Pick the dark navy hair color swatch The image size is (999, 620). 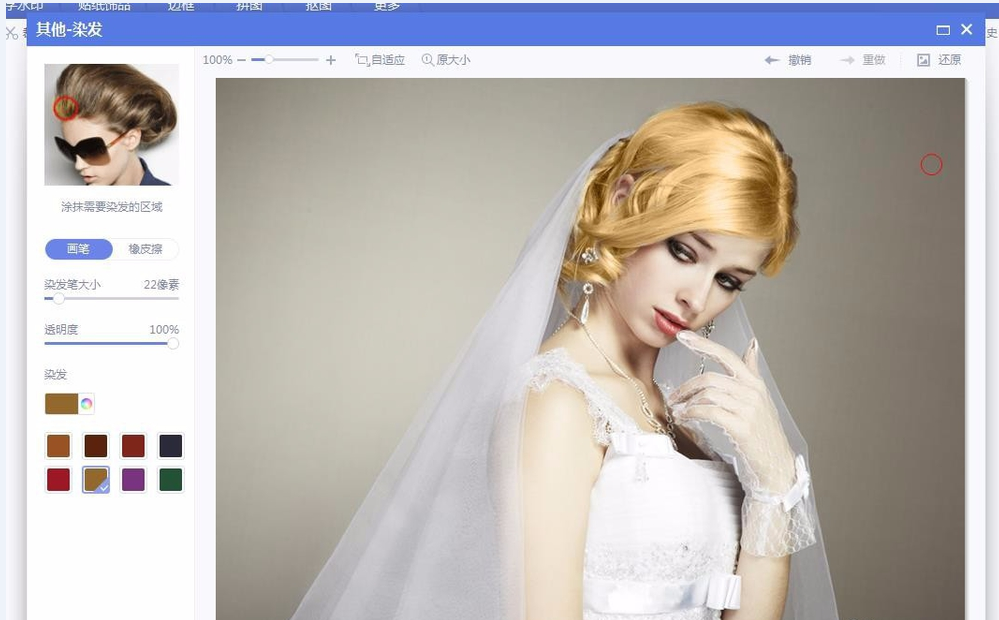click(171, 446)
